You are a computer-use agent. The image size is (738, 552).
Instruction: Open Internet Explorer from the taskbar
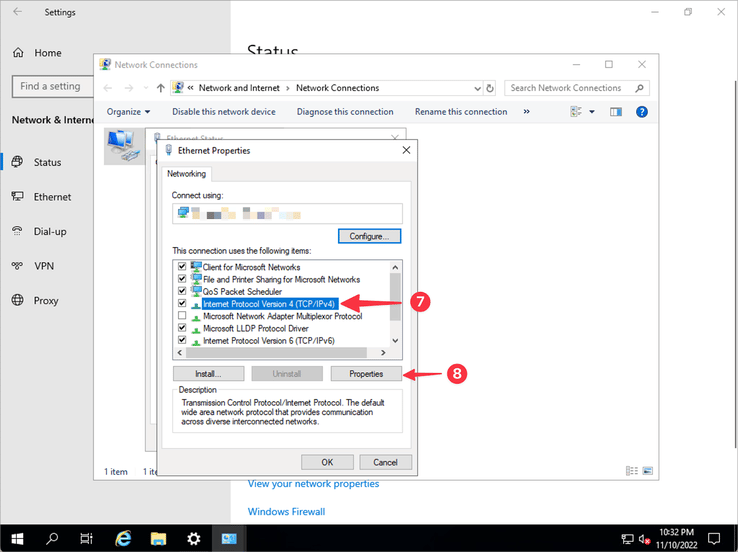[x=124, y=538]
